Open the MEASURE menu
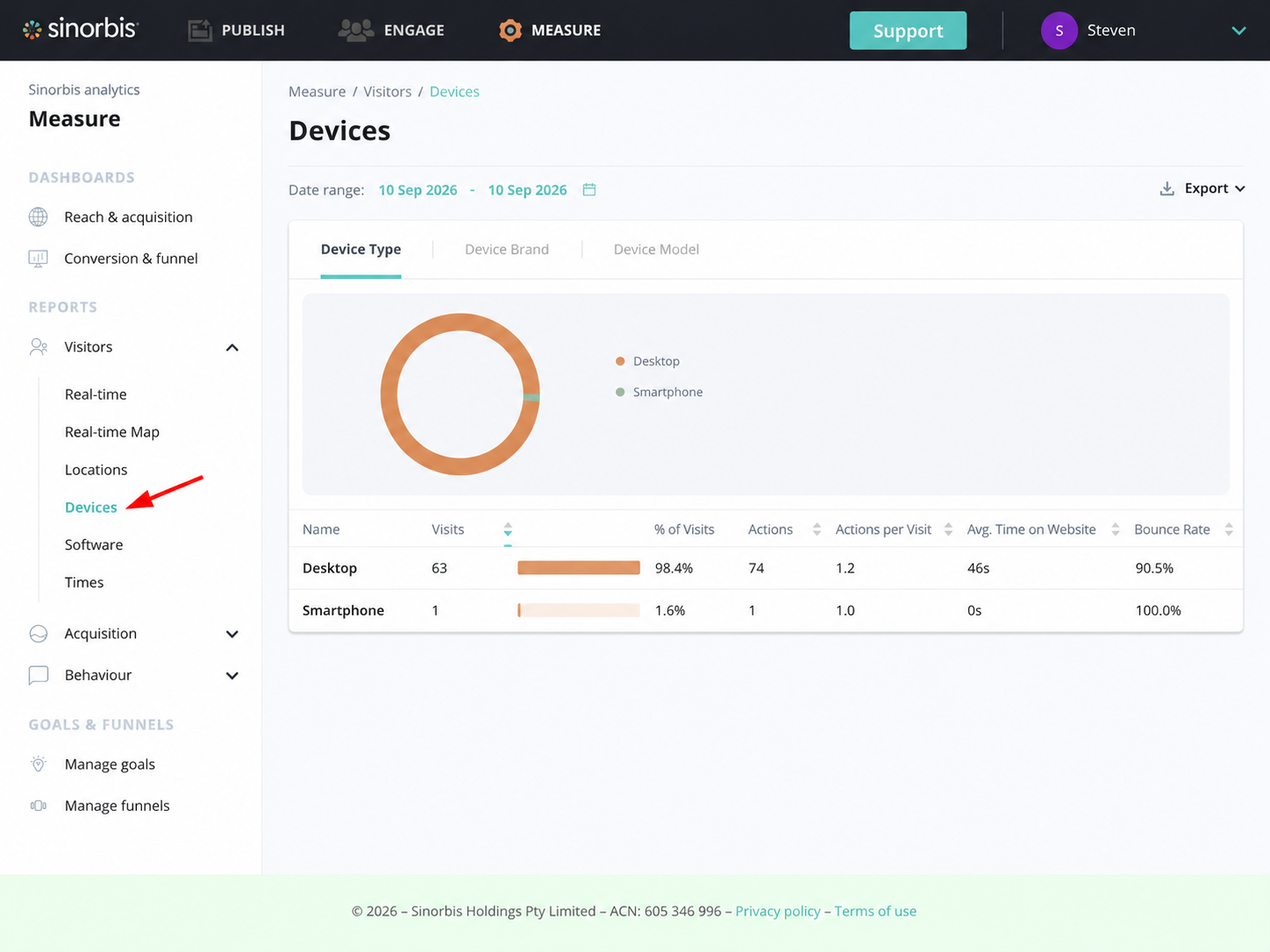 (550, 31)
